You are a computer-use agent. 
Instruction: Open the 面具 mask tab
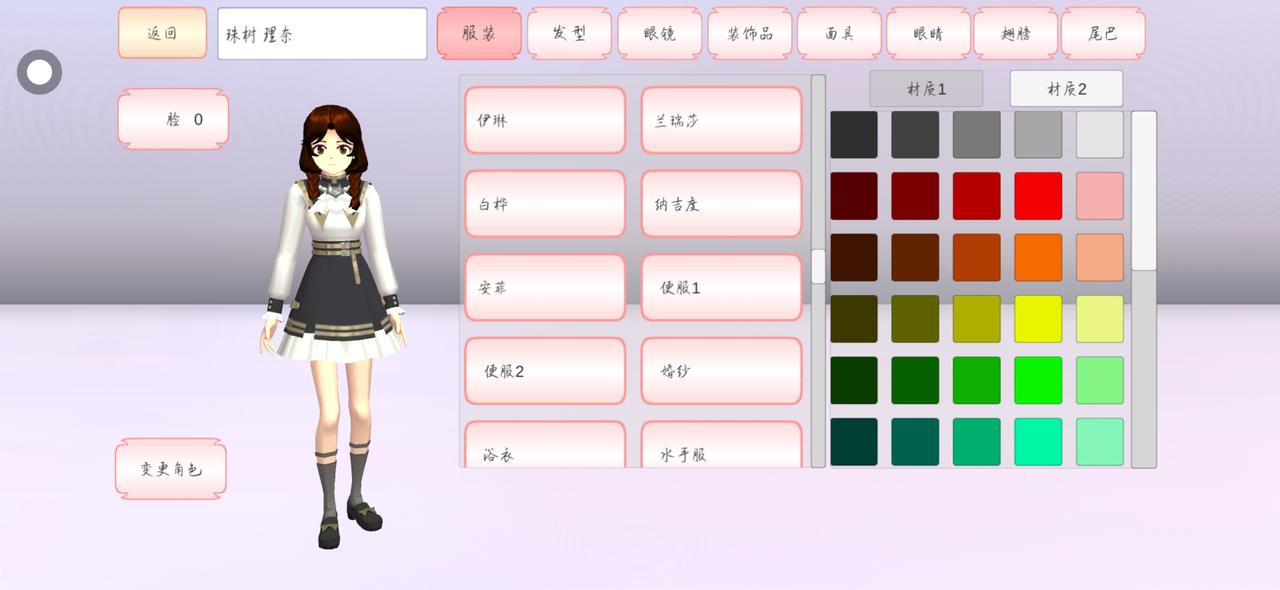click(x=839, y=33)
